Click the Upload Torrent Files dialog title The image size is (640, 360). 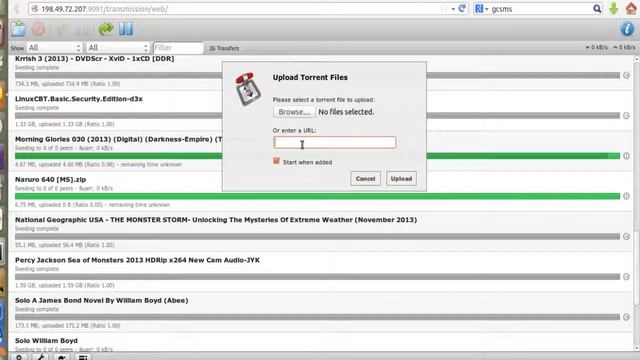[310, 77]
